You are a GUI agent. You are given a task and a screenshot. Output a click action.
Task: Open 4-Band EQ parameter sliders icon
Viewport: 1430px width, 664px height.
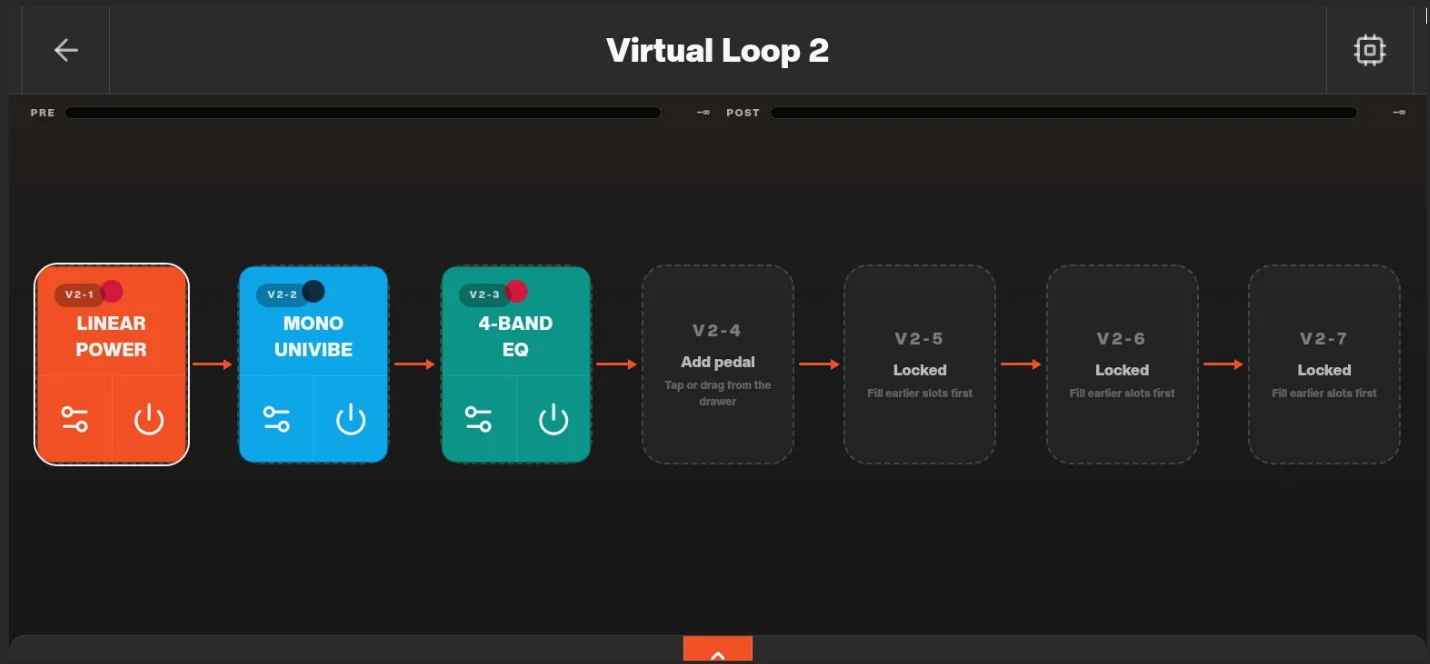pyautogui.click(x=479, y=420)
